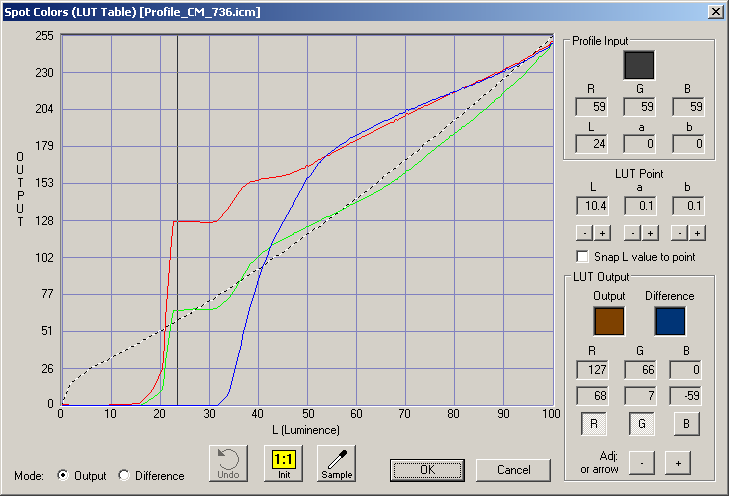
Task: Enable Snap L value to point
Action: (x=582, y=257)
